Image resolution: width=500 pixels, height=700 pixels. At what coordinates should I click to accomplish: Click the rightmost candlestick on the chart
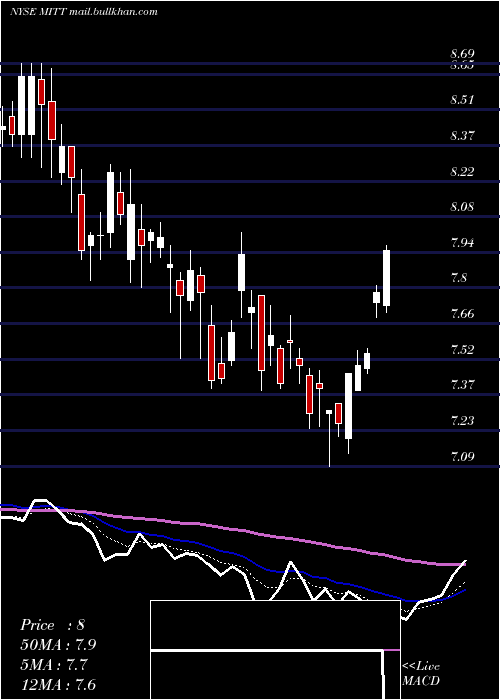(x=387, y=278)
